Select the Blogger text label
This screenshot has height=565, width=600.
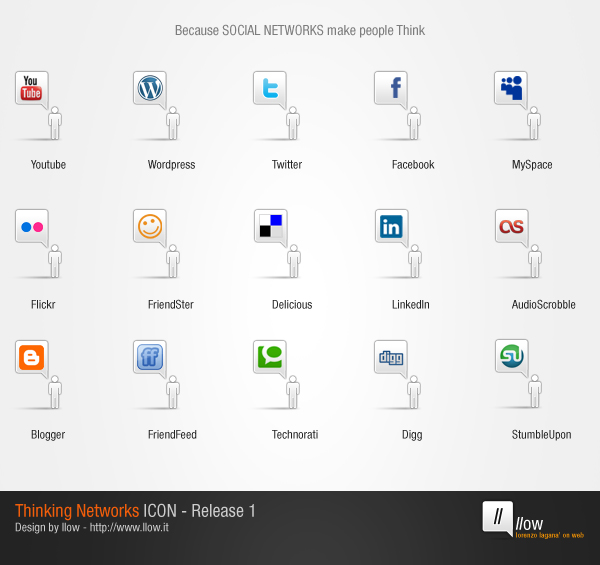click(x=48, y=435)
